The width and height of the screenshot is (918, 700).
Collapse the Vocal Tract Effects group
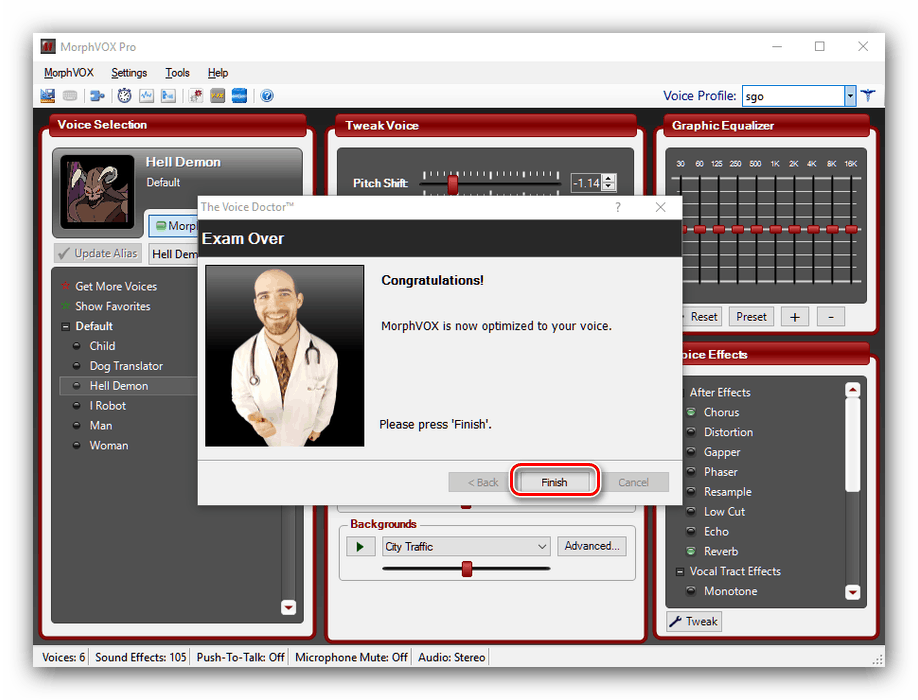tap(680, 572)
